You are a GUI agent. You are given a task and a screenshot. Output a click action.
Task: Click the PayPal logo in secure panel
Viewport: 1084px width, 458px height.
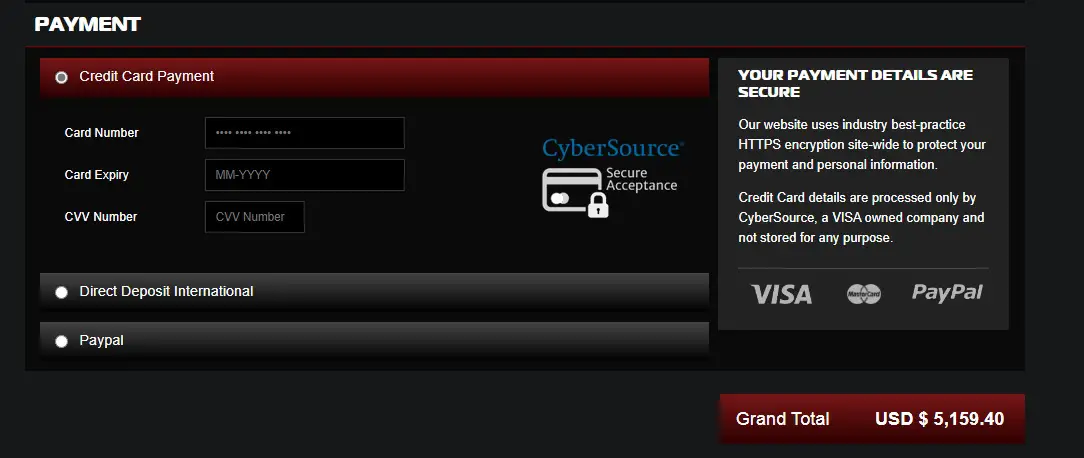[x=947, y=293]
